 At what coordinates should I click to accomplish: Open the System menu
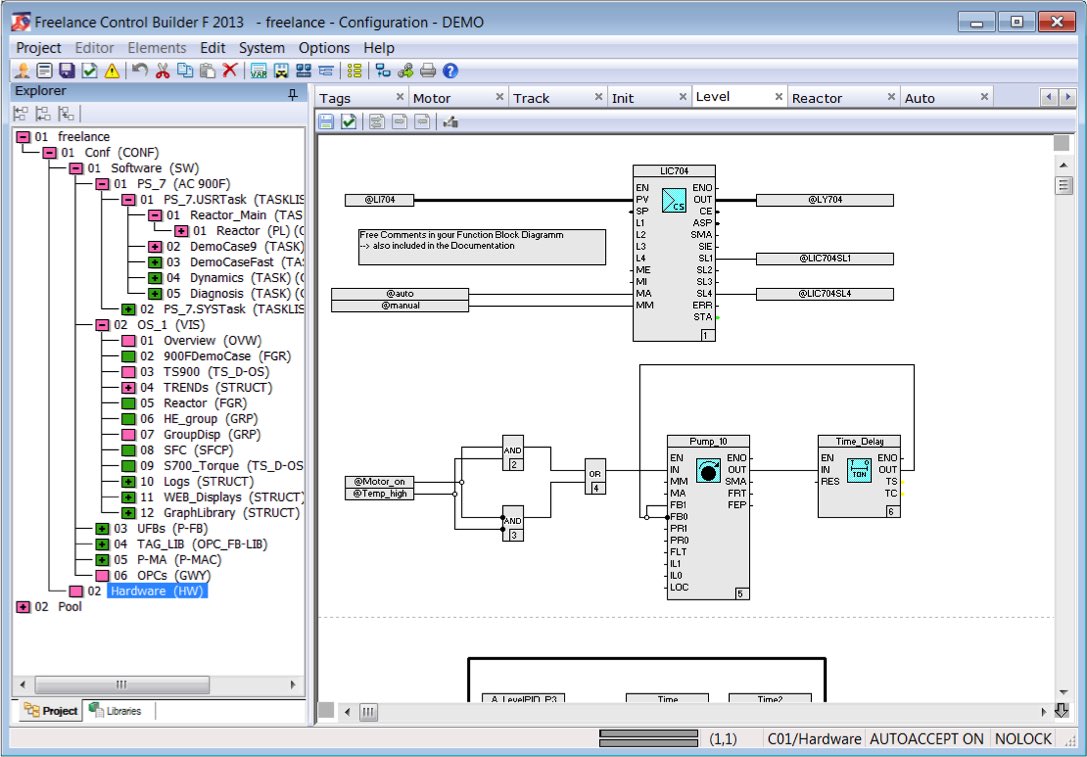(x=261, y=48)
